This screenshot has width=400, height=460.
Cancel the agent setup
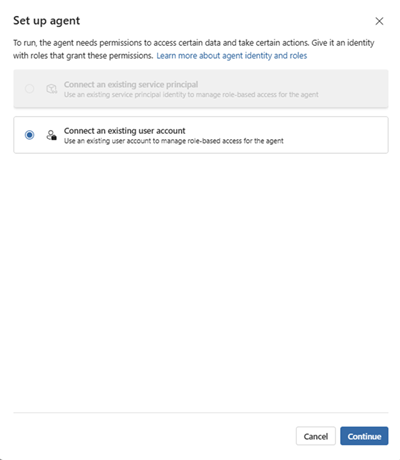click(316, 436)
